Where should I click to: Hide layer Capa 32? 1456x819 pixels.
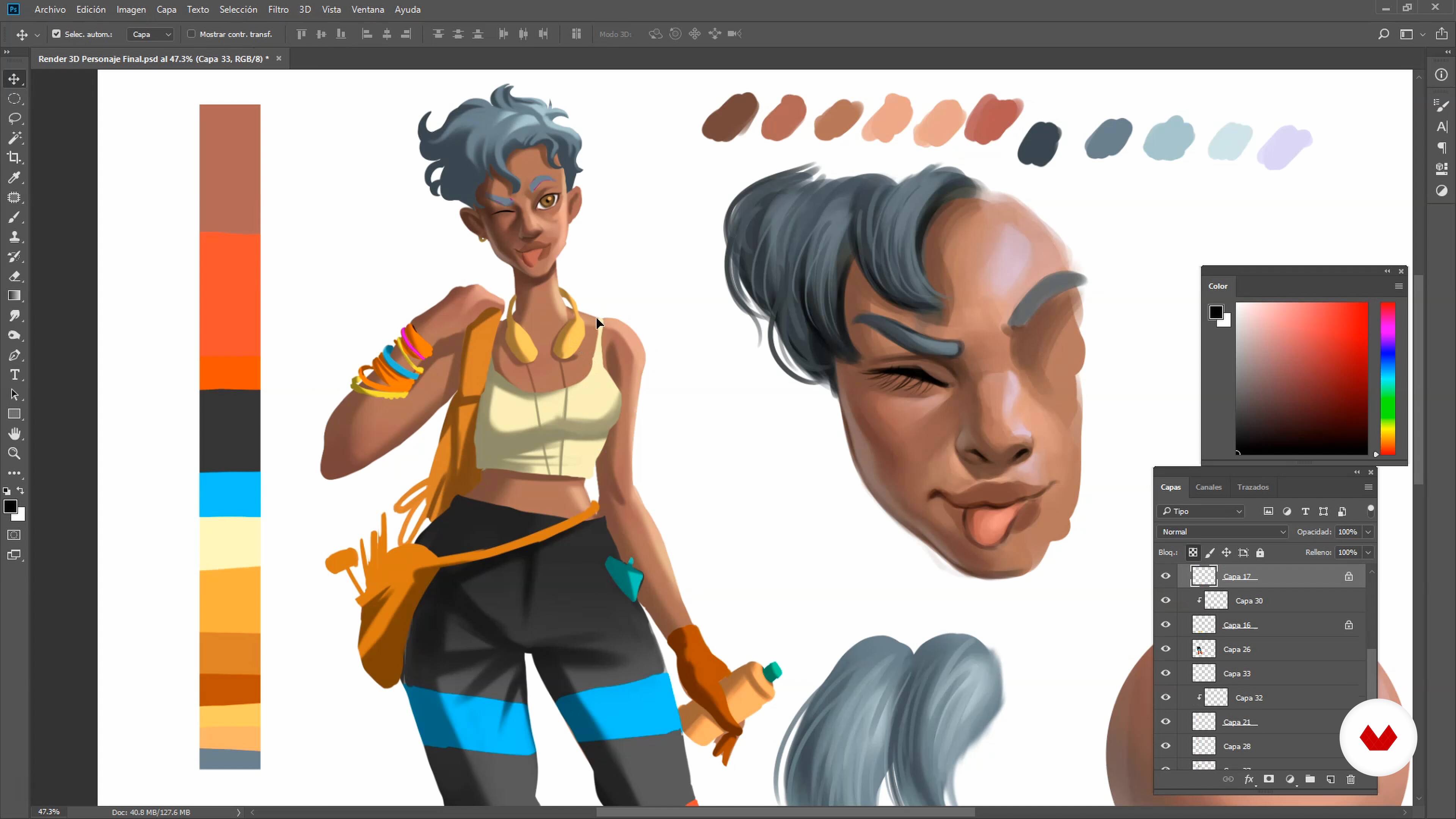(1166, 698)
